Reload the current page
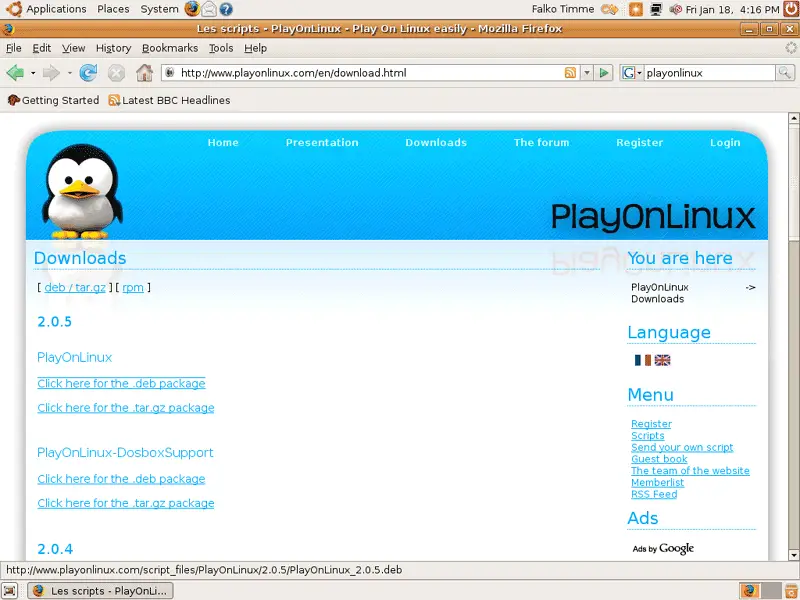800x600 pixels. click(x=88, y=73)
